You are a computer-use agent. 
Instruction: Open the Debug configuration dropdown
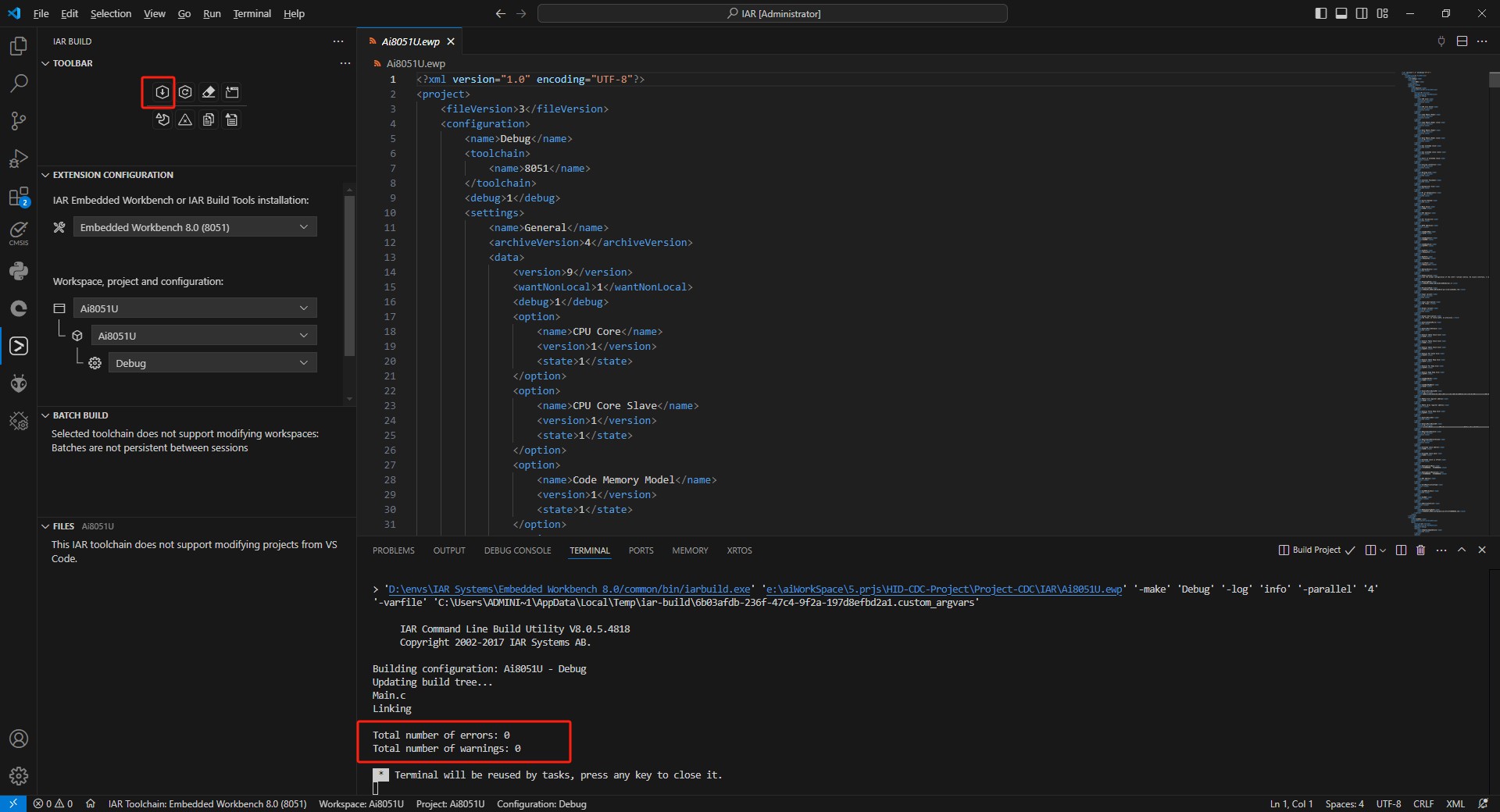tap(212, 363)
